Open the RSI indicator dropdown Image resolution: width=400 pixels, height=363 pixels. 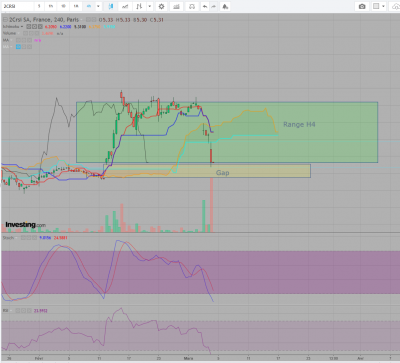[x=11, y=310]
